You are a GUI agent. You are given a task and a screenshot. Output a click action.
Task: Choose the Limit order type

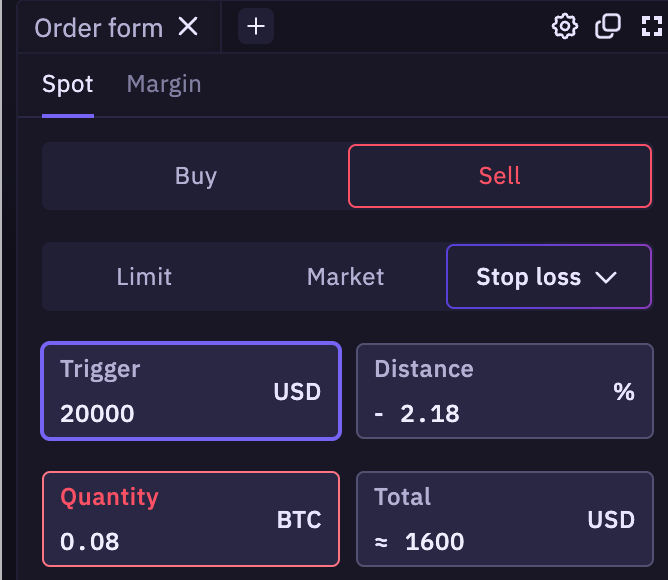(144, 277)
